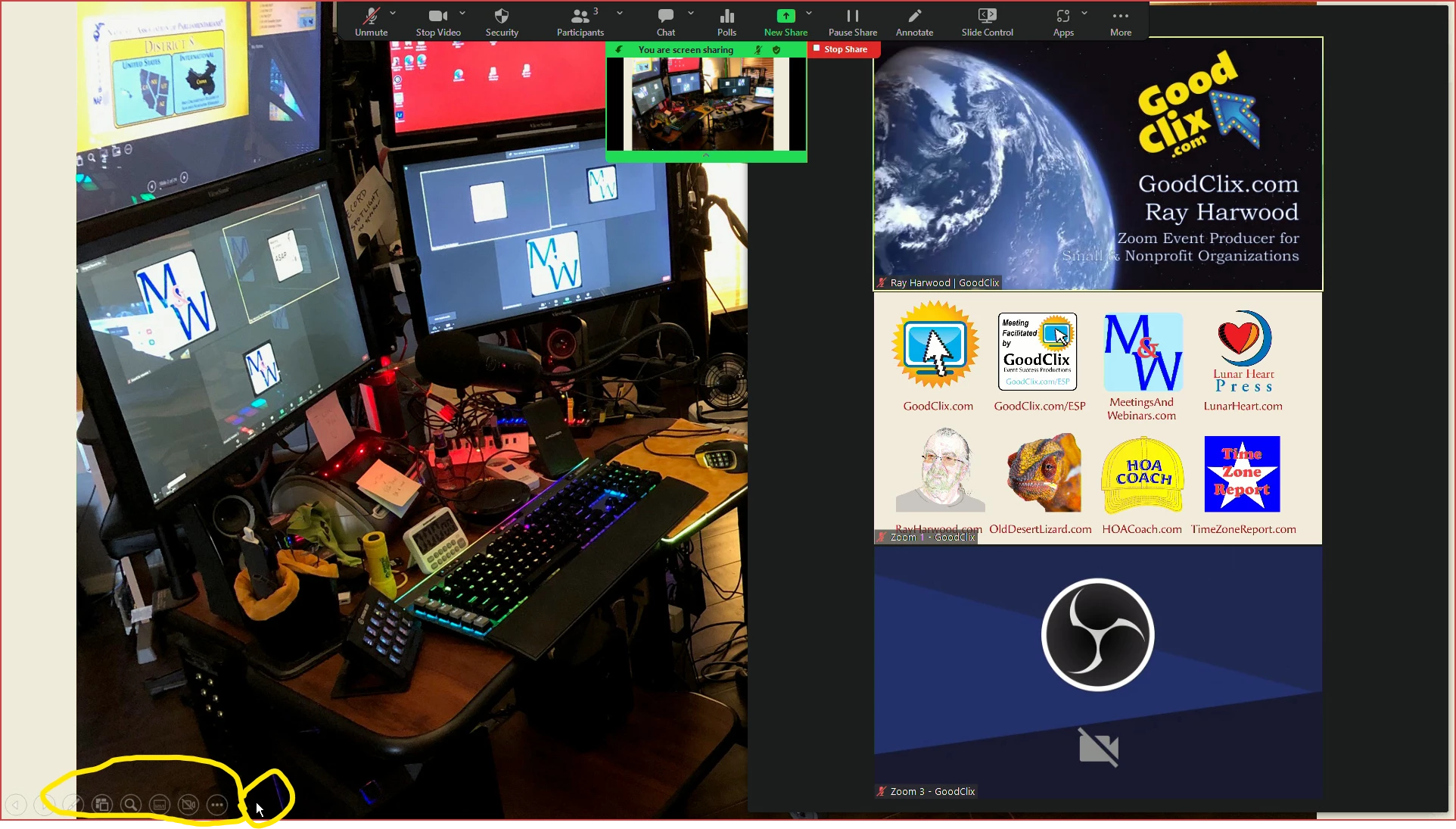Click the See all slides icon
The height and width of the screenshot is (829, 1456).
pos(102,805)
